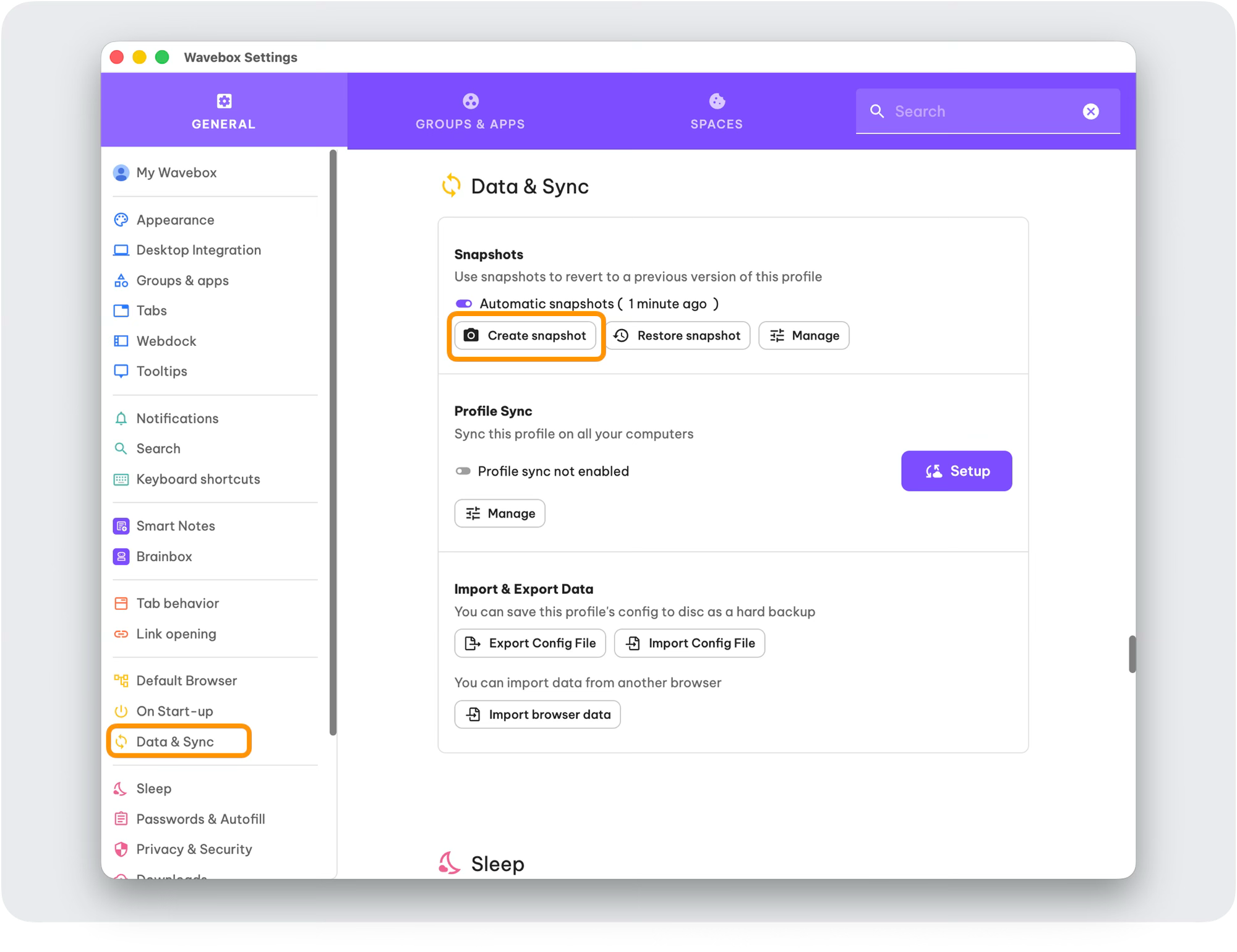Click the Sleep moon icon in sidebar
Viewport: 1237px width, 952px height.
[x=121, y=789]
